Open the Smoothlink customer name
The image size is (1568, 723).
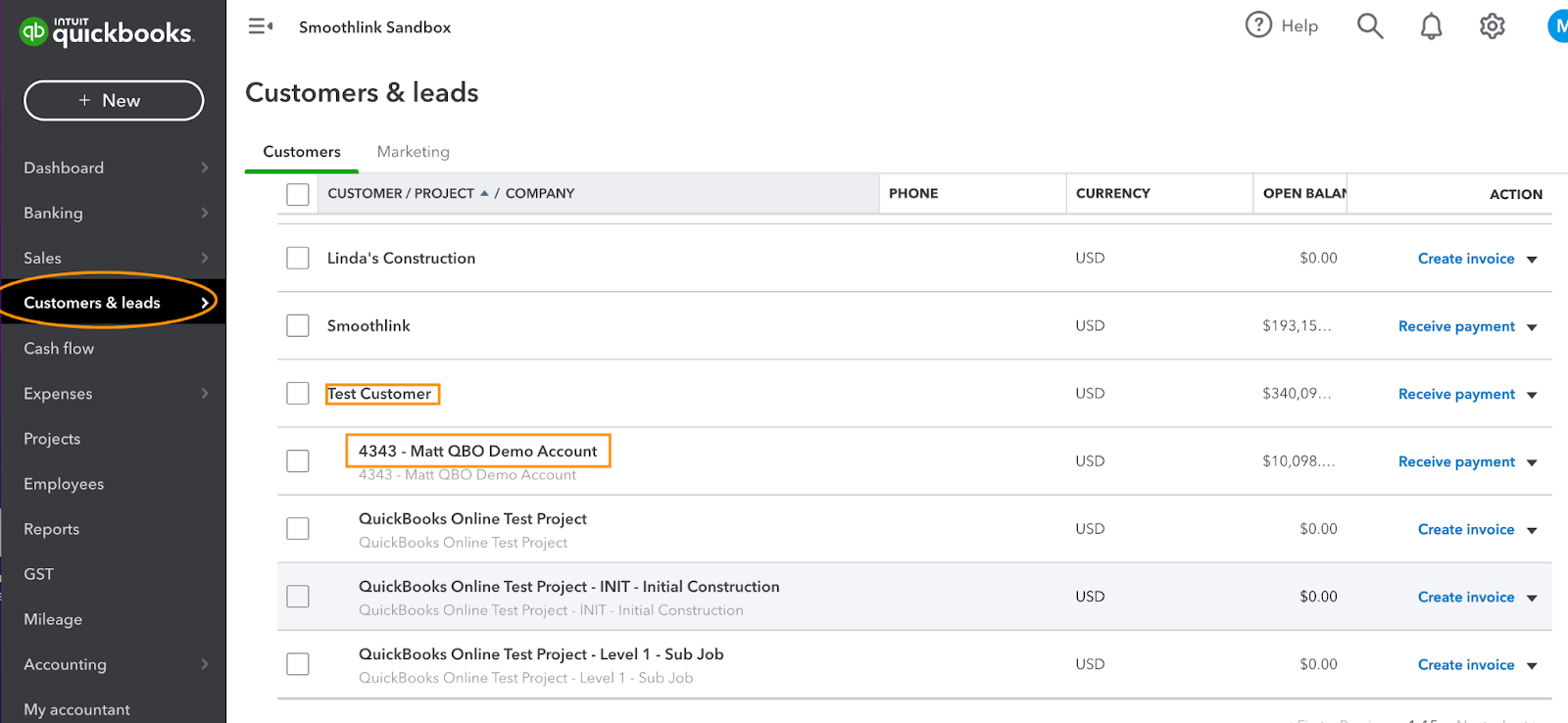tap(368, 325)
